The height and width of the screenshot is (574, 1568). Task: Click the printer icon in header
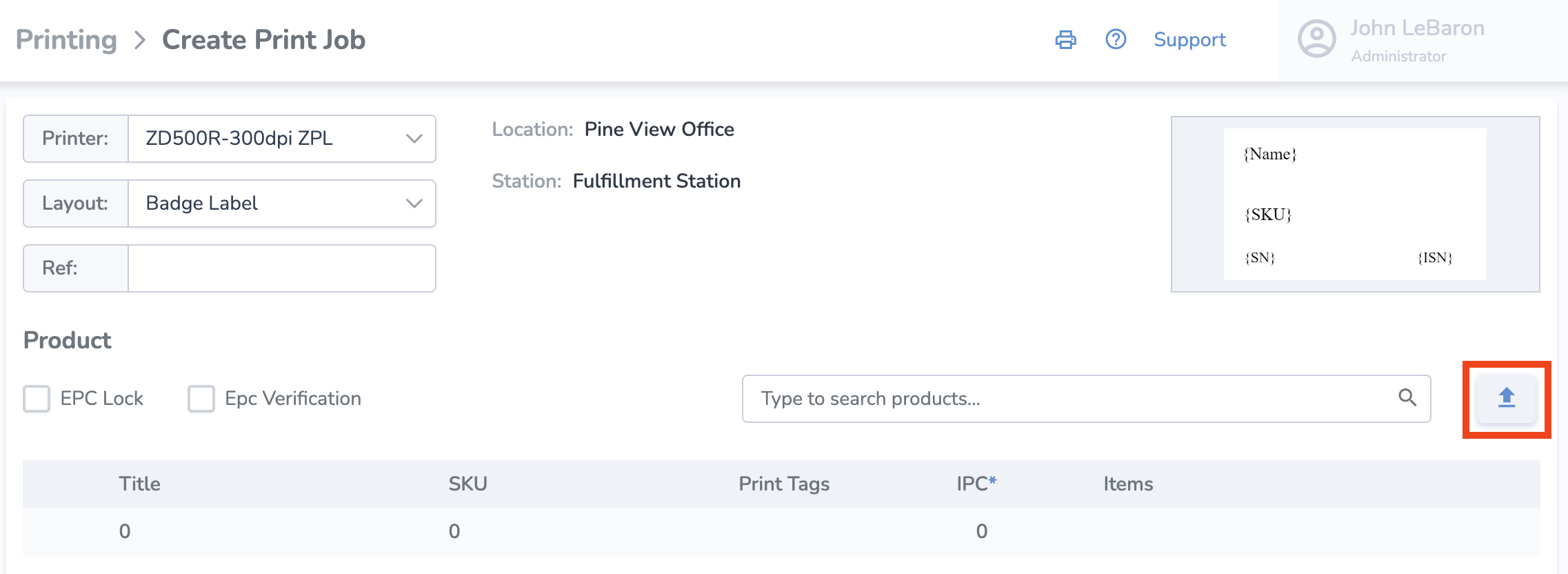pos(1065,40)
